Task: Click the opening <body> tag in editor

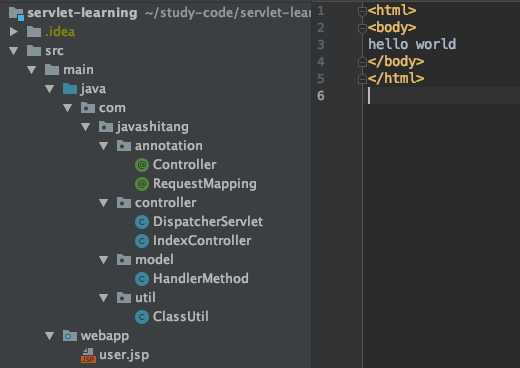Action: pos(392,28)
